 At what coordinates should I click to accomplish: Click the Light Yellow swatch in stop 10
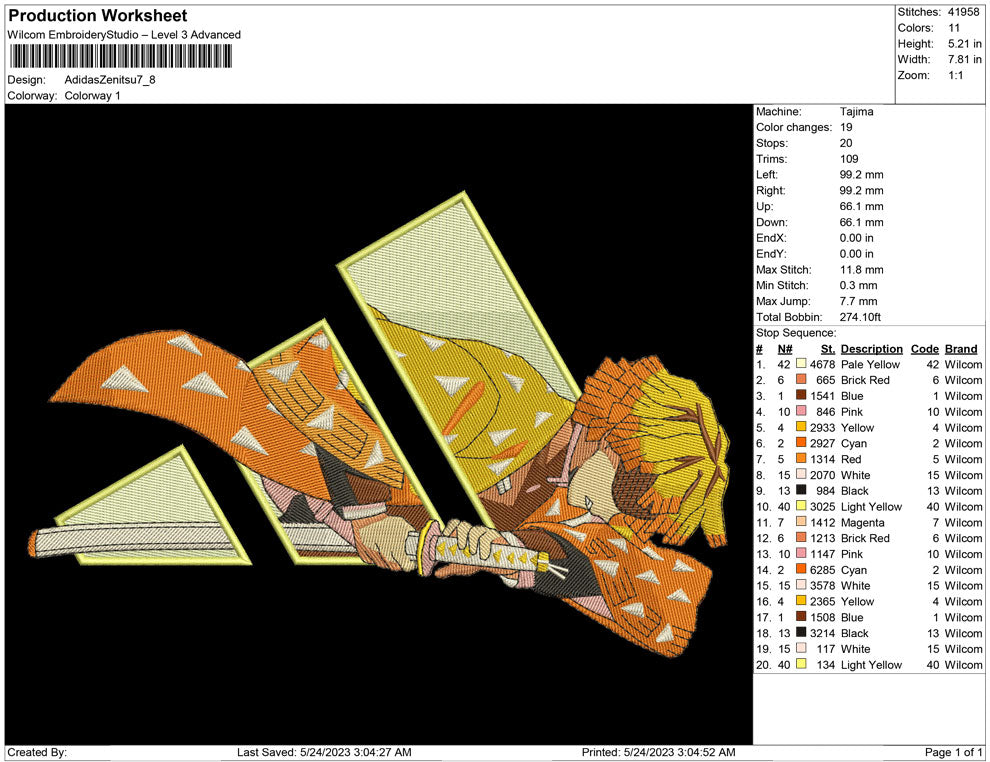point(801,506)
